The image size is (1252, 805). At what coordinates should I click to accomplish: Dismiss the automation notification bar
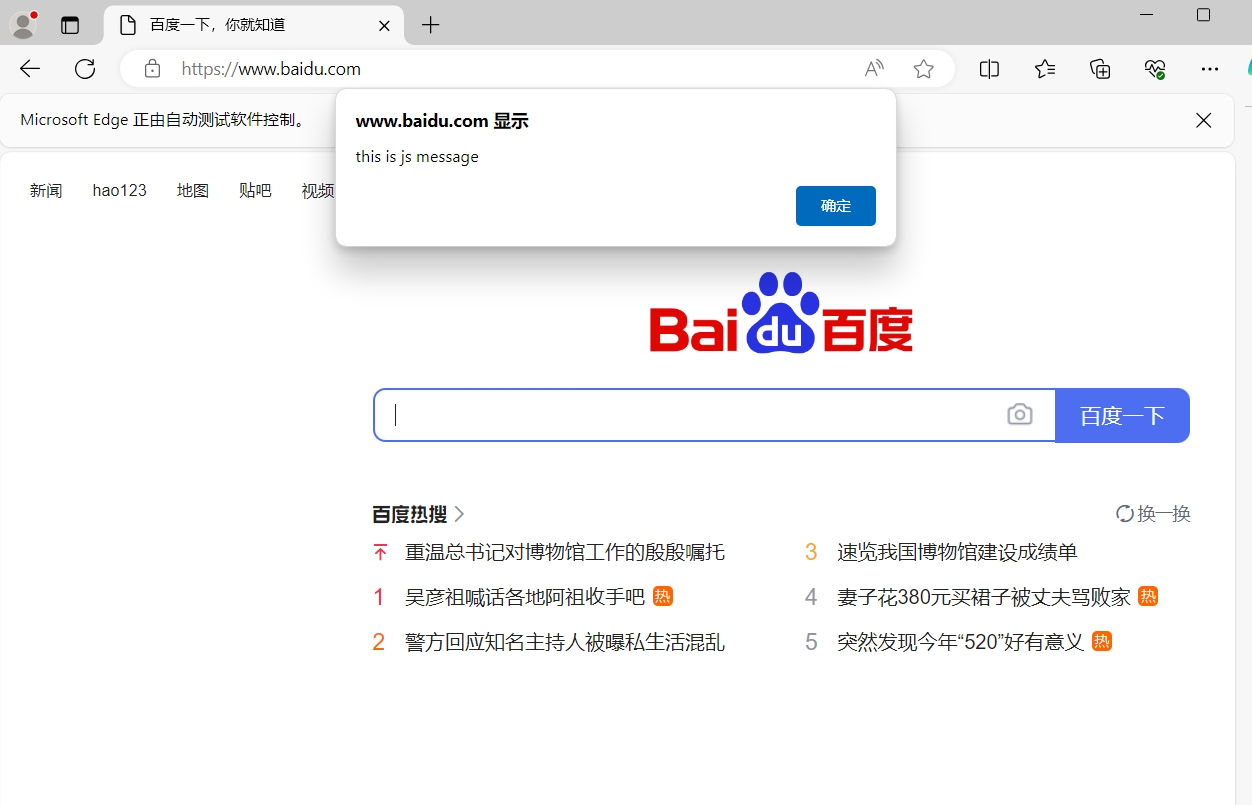click(1203, 120)
